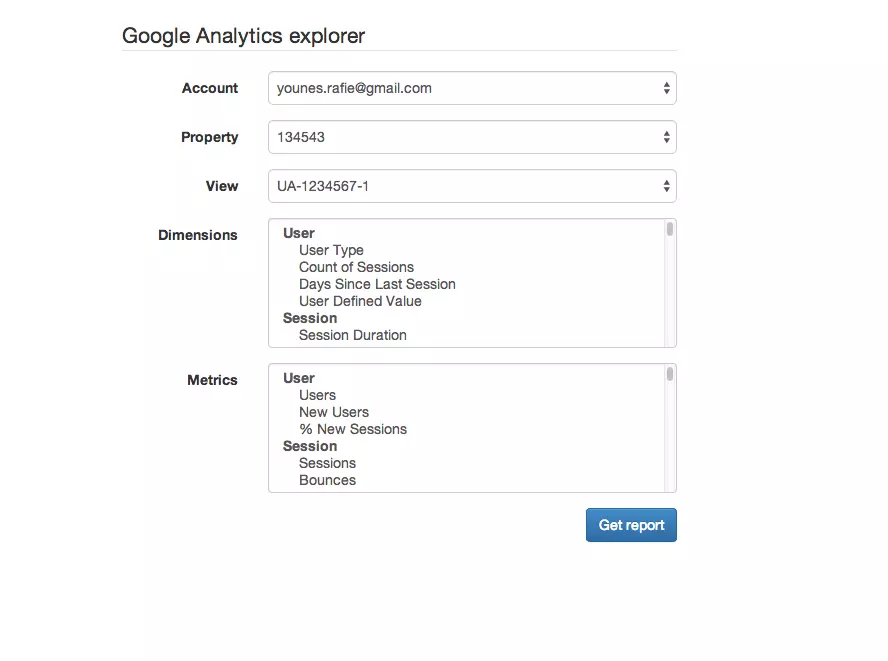888x661 pixels.
Task: Click the Account field label
Action: click(x=210, y=88)
